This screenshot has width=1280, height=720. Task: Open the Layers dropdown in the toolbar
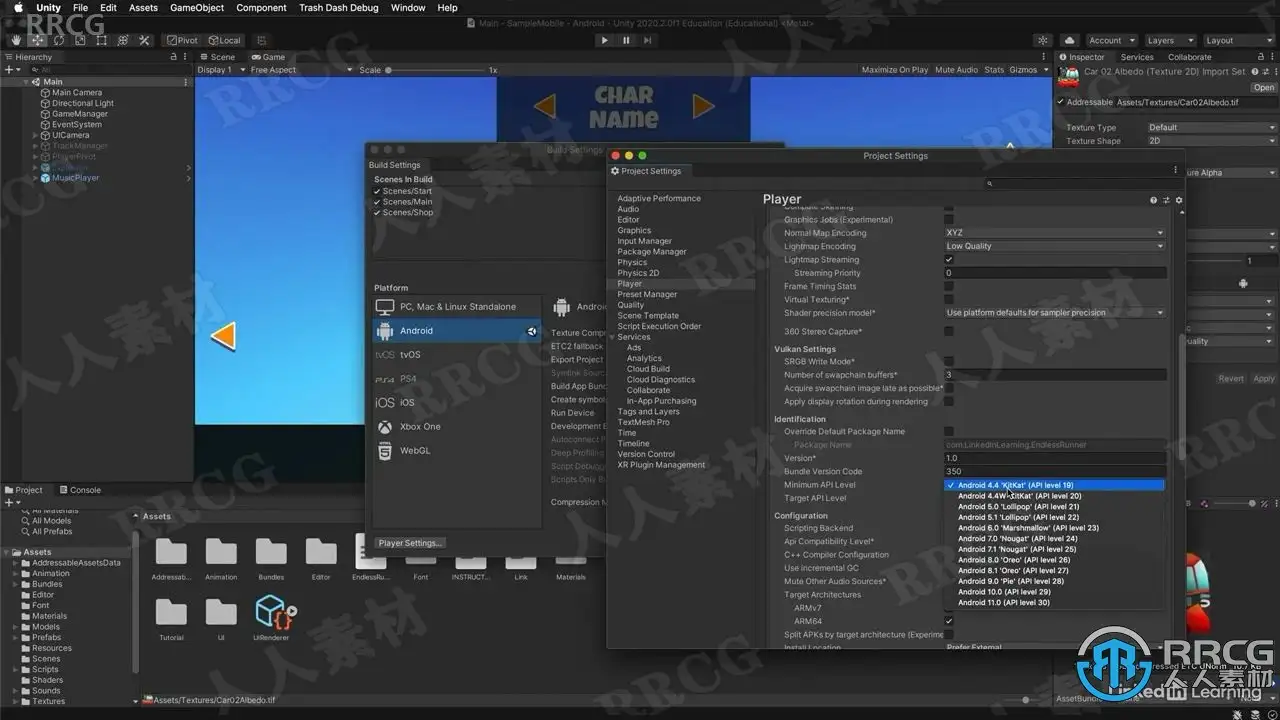point(1168,41)
